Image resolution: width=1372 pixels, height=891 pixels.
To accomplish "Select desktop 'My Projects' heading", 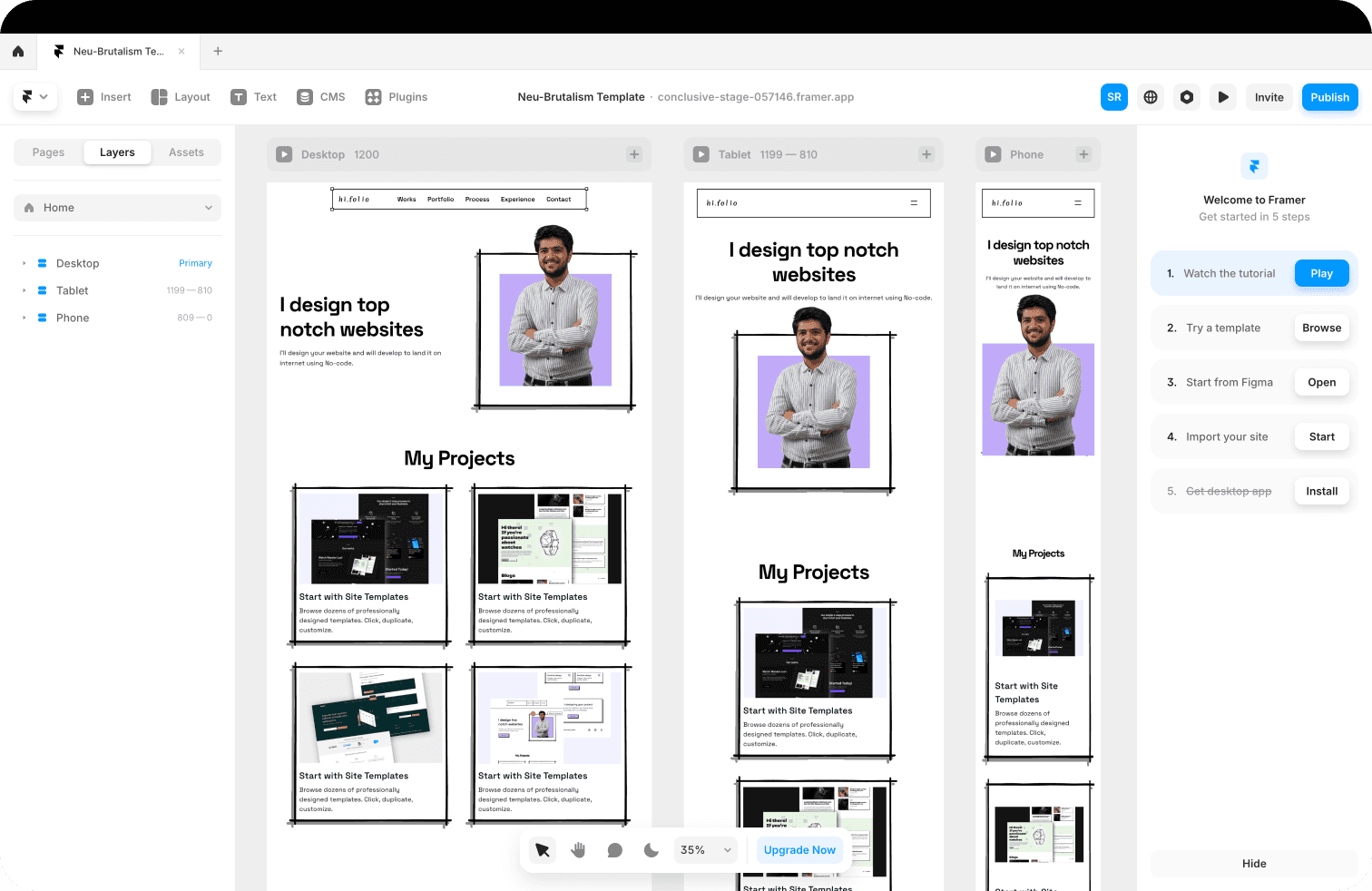I will [459, 458].
